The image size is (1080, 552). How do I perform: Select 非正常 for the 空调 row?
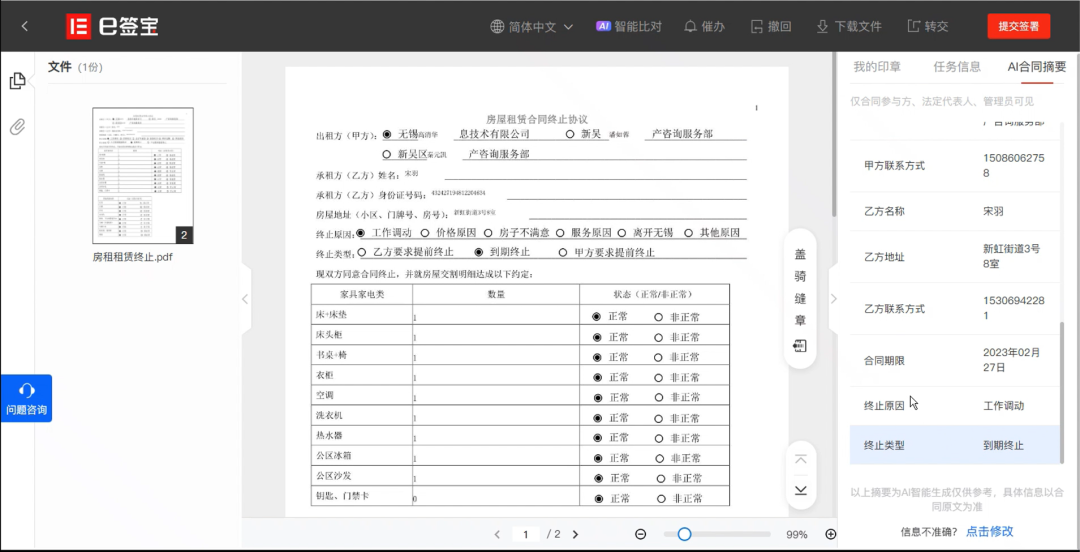658,398
